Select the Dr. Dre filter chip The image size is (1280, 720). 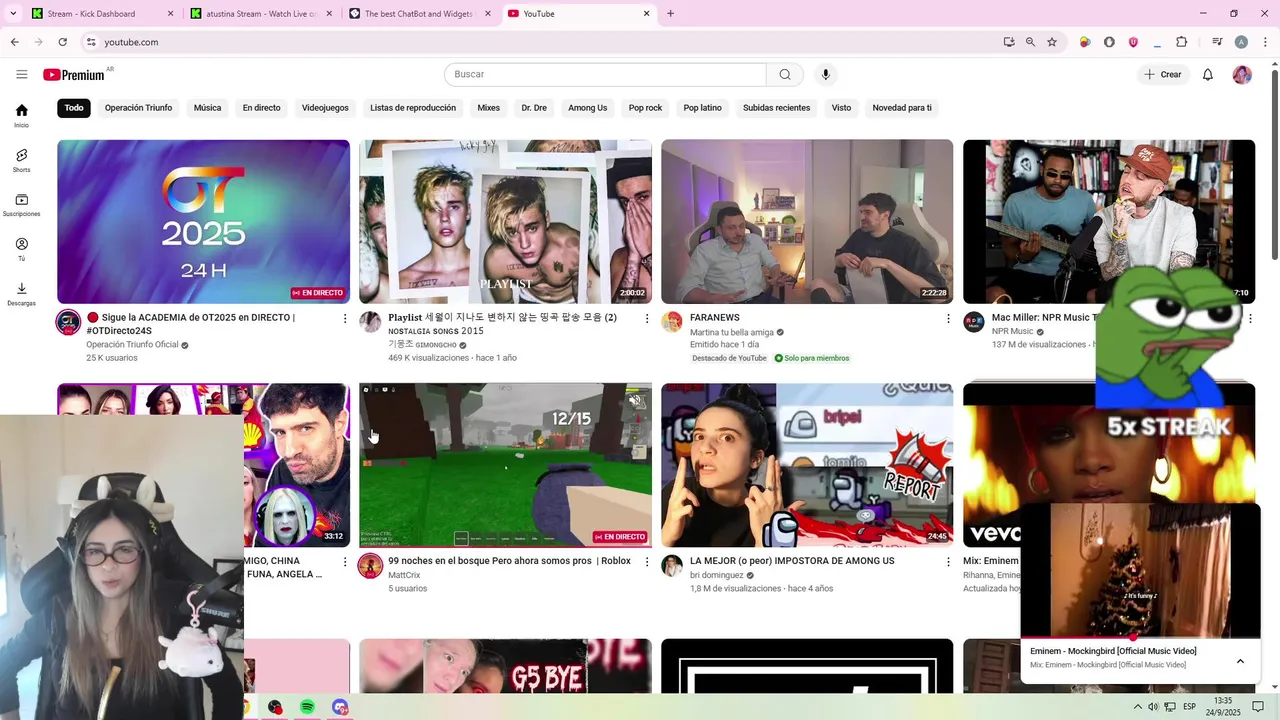[534, 108]
